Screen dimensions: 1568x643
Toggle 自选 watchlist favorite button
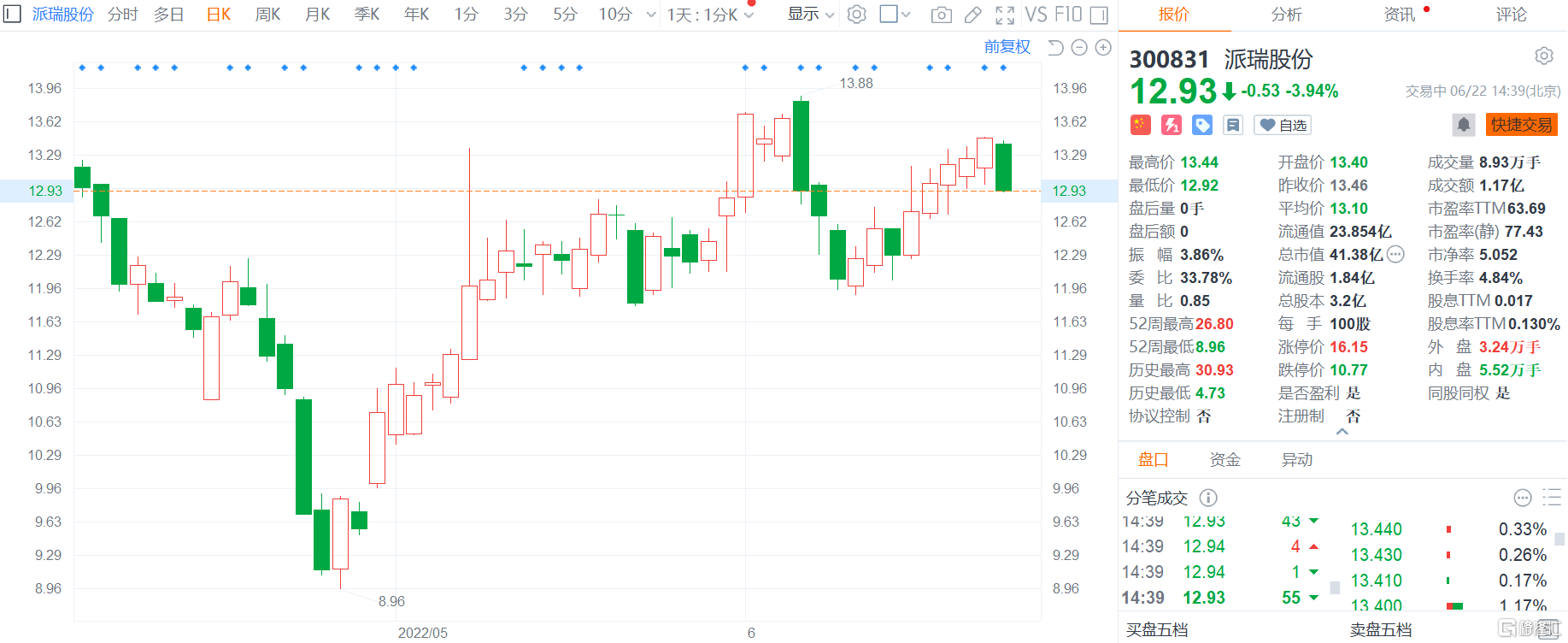1283,125
